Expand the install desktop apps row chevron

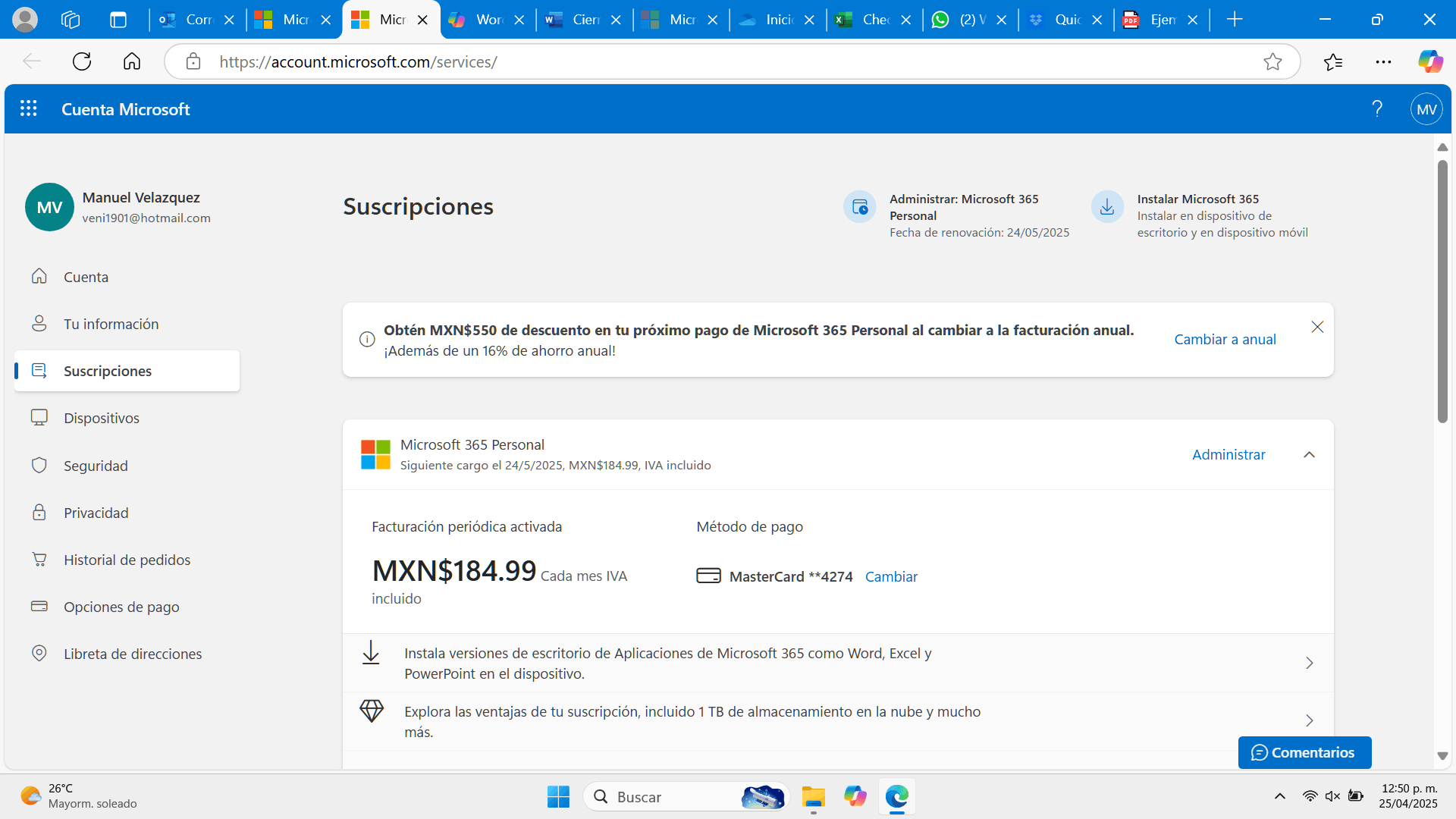(x=1309, y=663)
